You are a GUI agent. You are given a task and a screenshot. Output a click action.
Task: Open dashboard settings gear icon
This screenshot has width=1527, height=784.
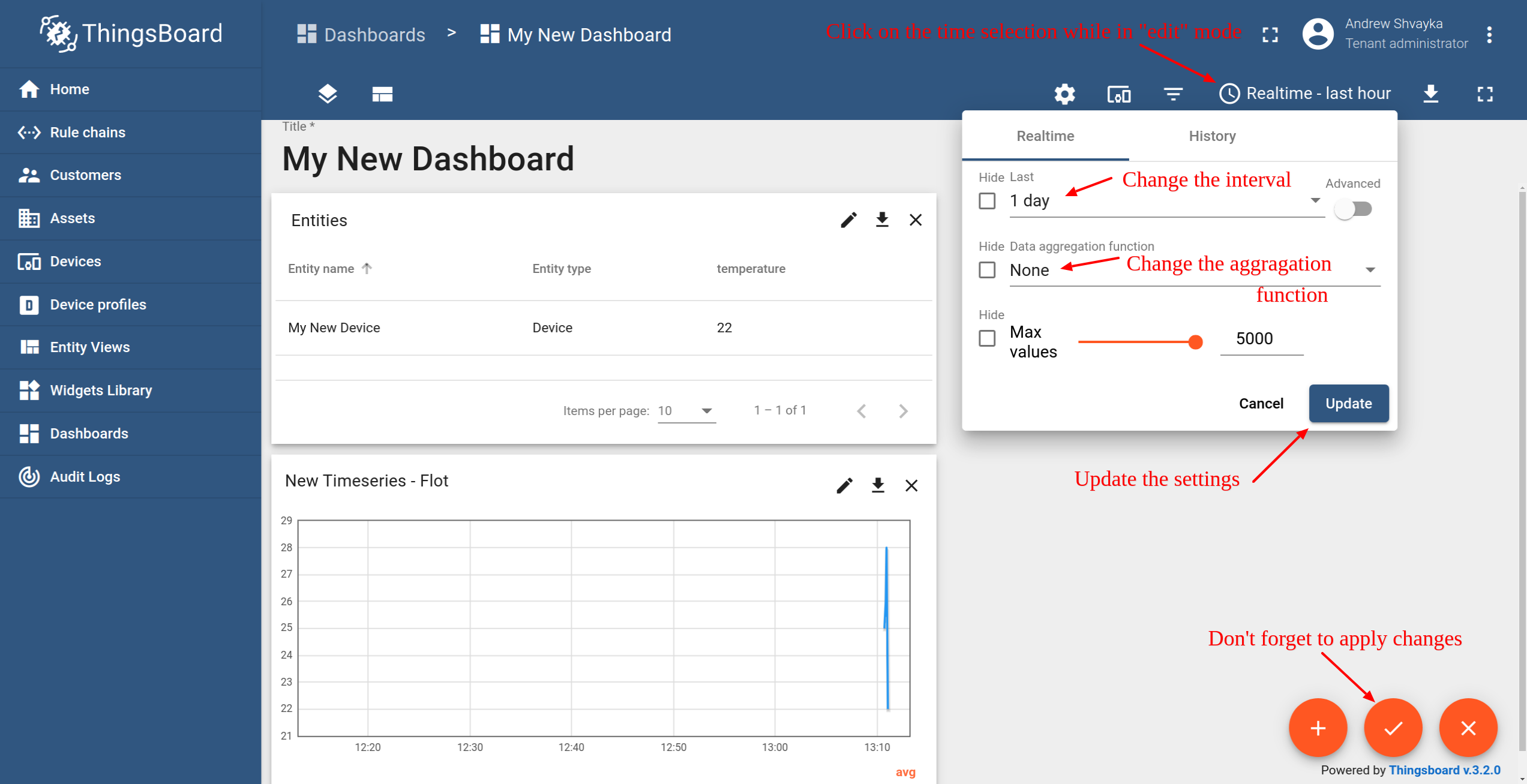[x=1064, y=94]
